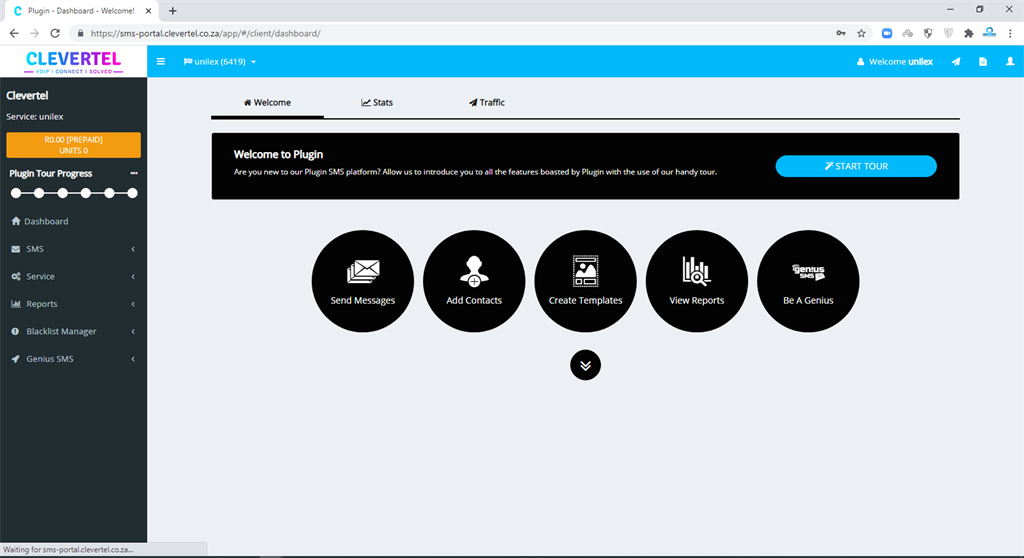Screen dimensions: 1024x558
Task: Open the Chrome three-dot menu
Action: pyautogui.click(x=1010, y=33)
